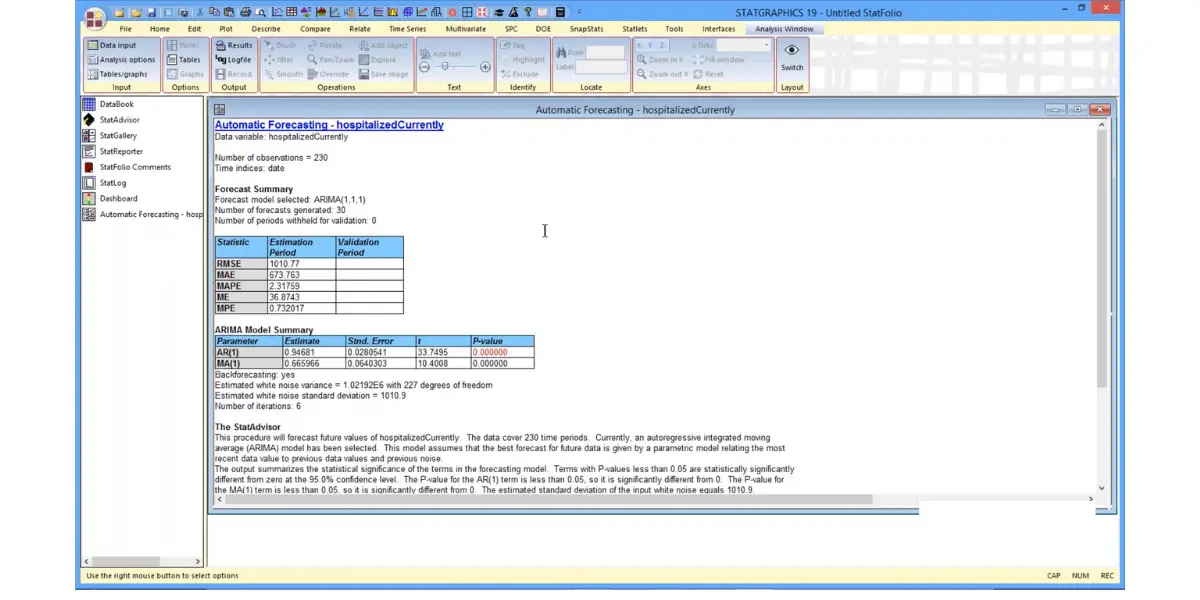
Task: Click the REC indicator in status bar
Action: [x=1107, y=576]
